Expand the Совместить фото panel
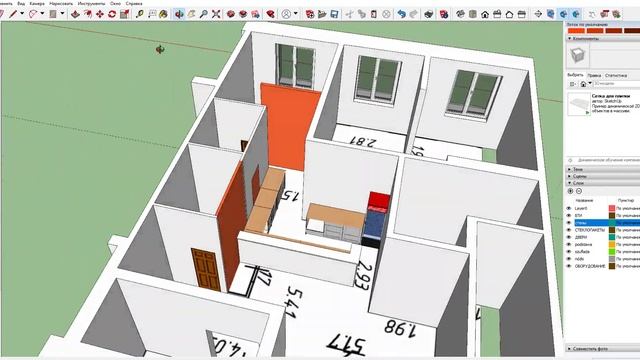The width and height of the screenshot is (640, 360). click(x=603, y=349)
